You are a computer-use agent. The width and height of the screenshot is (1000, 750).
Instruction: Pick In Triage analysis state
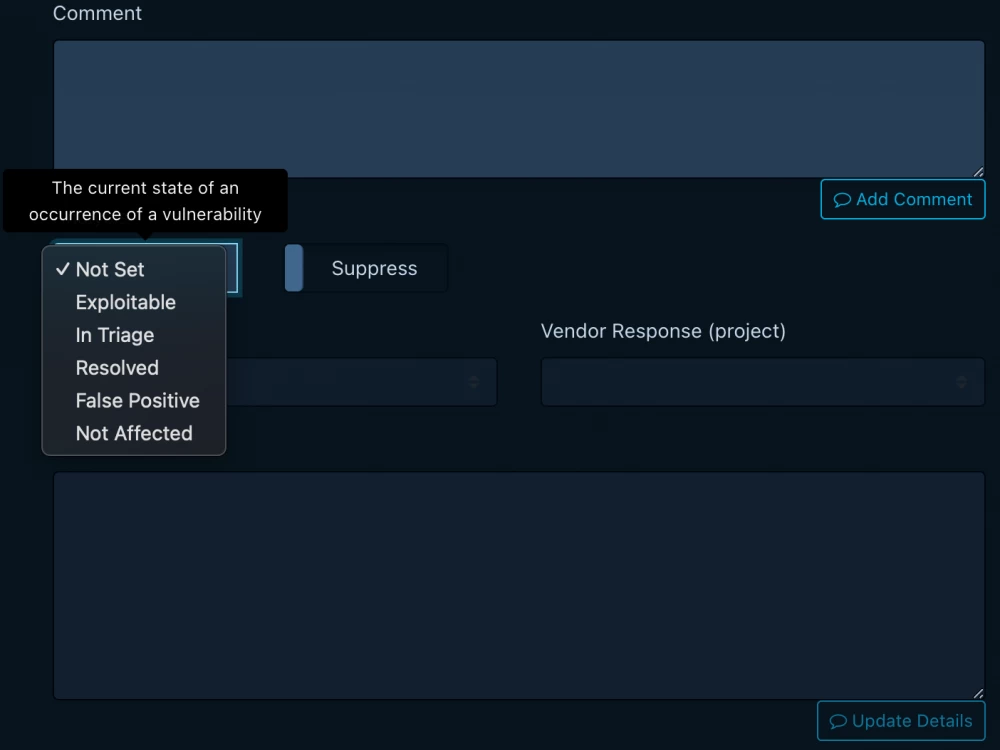click(115, 335)
